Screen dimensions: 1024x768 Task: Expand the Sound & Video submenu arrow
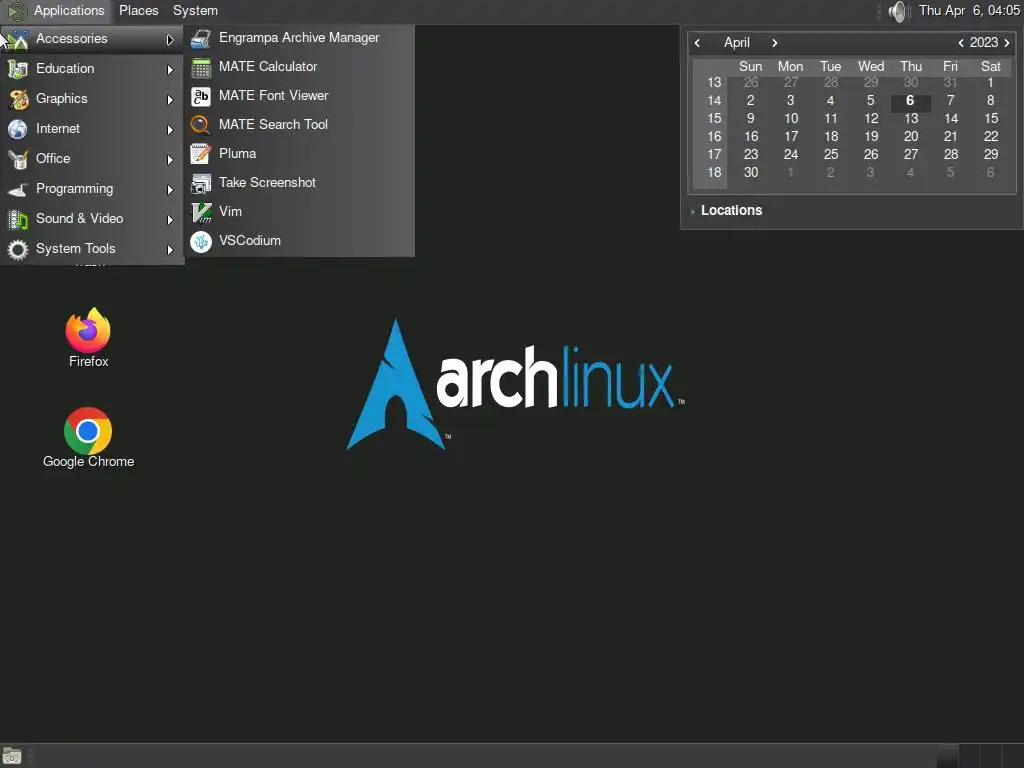170,219
